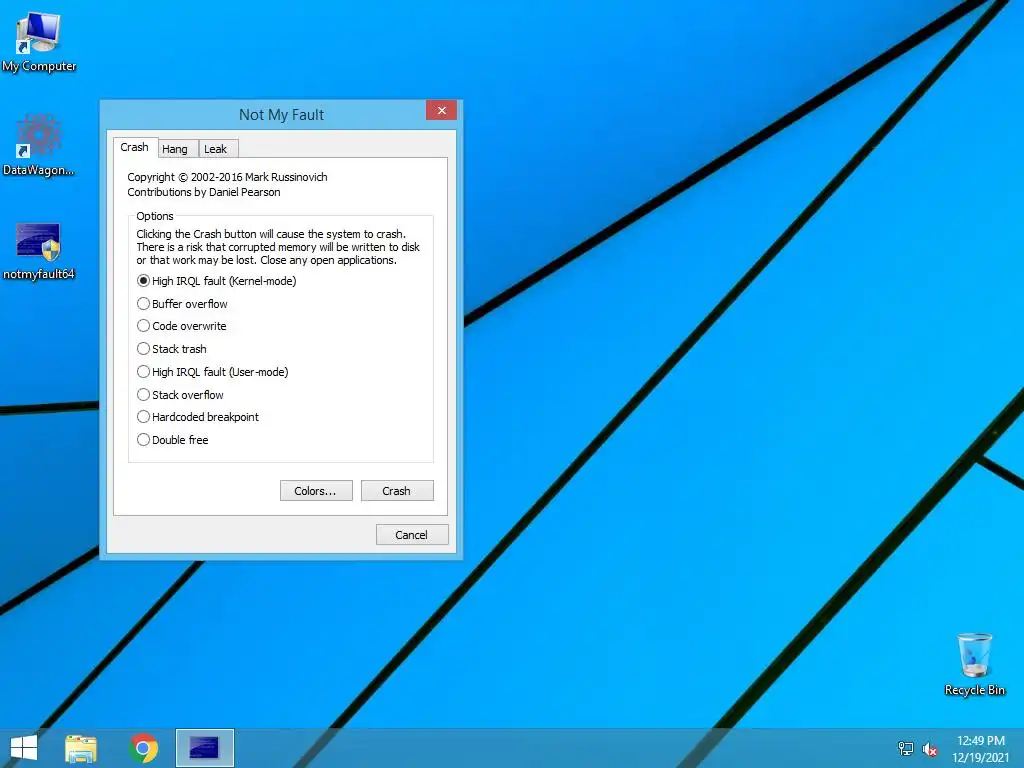Cancel the Not My Fault dialog

(x=412, y=534)
